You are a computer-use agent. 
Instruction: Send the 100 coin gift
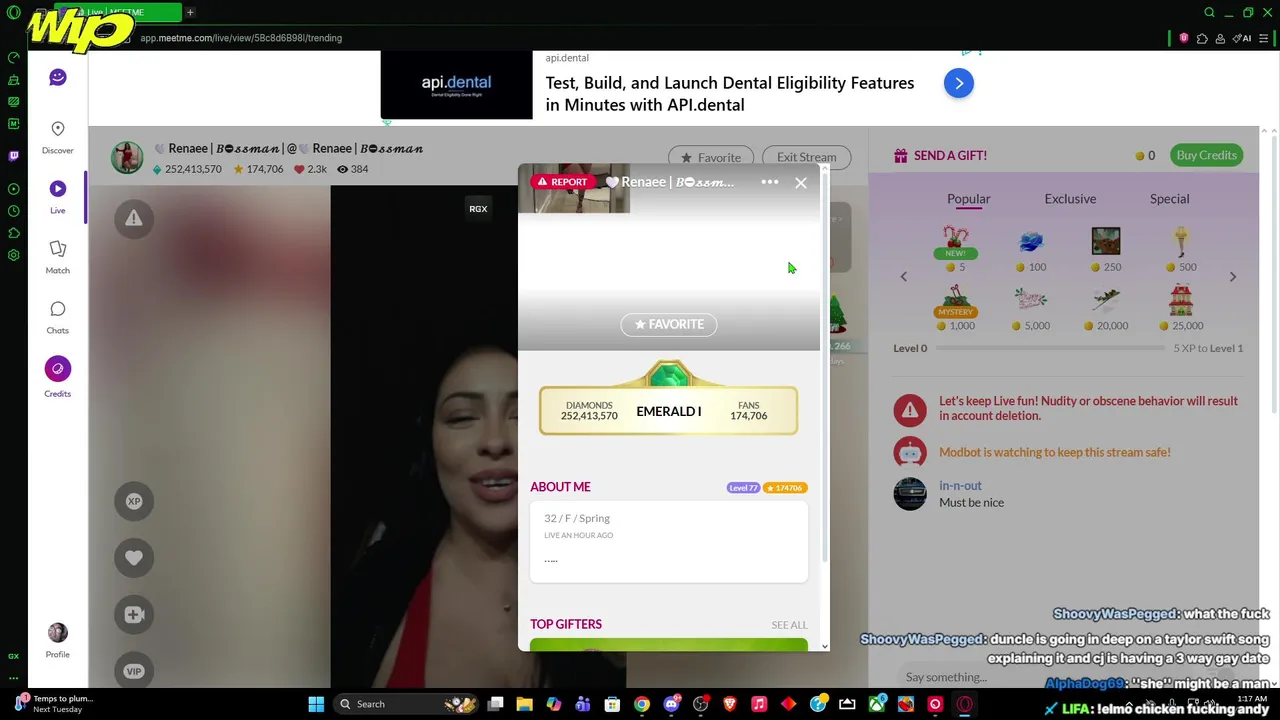coord(1031,248)
